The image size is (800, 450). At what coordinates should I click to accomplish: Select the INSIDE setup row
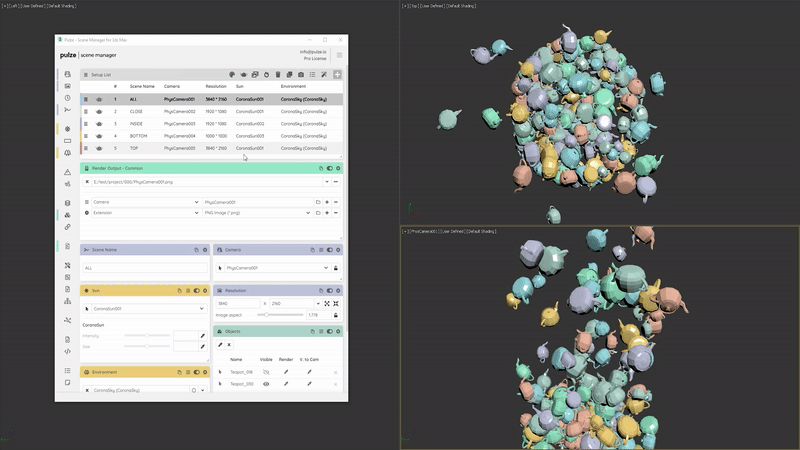[x=211, y=123]
